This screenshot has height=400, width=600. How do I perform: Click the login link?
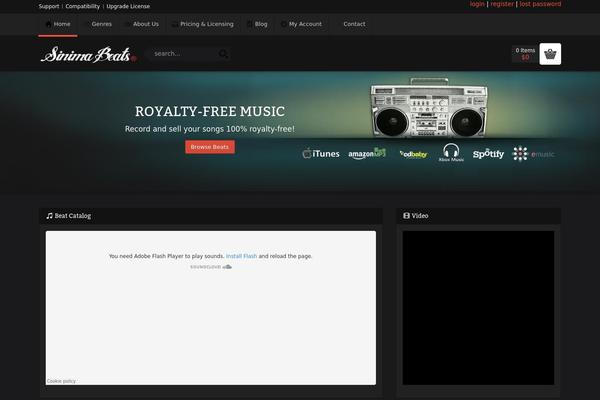pos(477,4)
